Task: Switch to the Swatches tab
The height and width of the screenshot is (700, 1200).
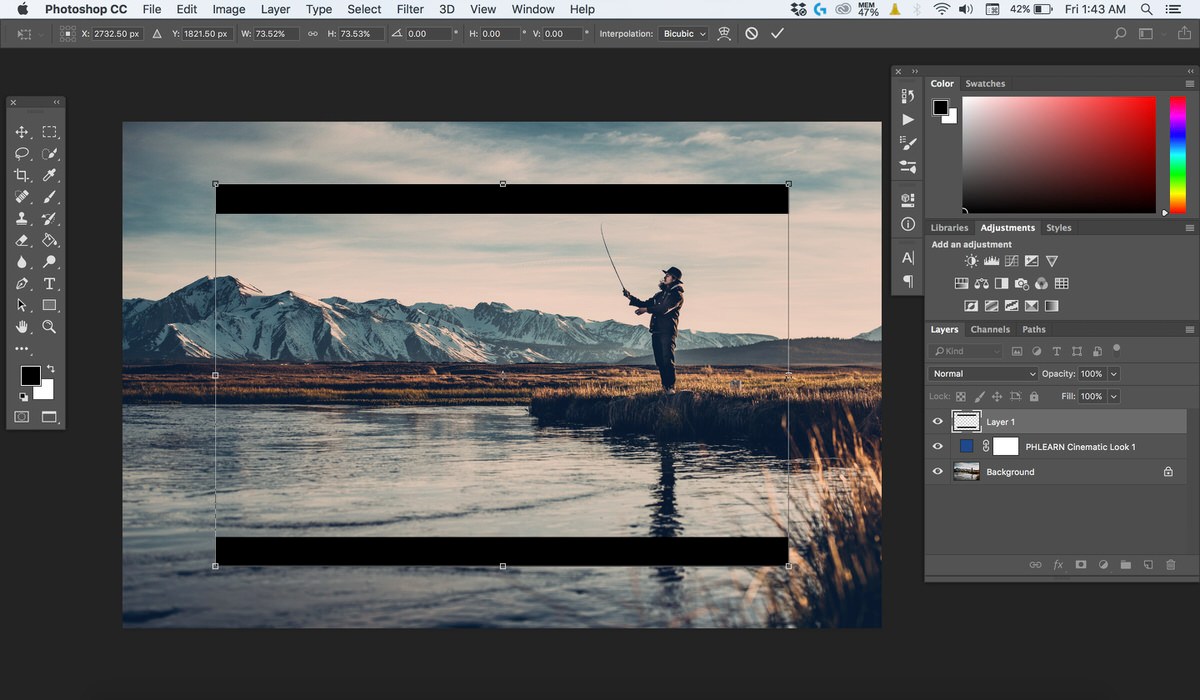Action: (x=985, y=84)
